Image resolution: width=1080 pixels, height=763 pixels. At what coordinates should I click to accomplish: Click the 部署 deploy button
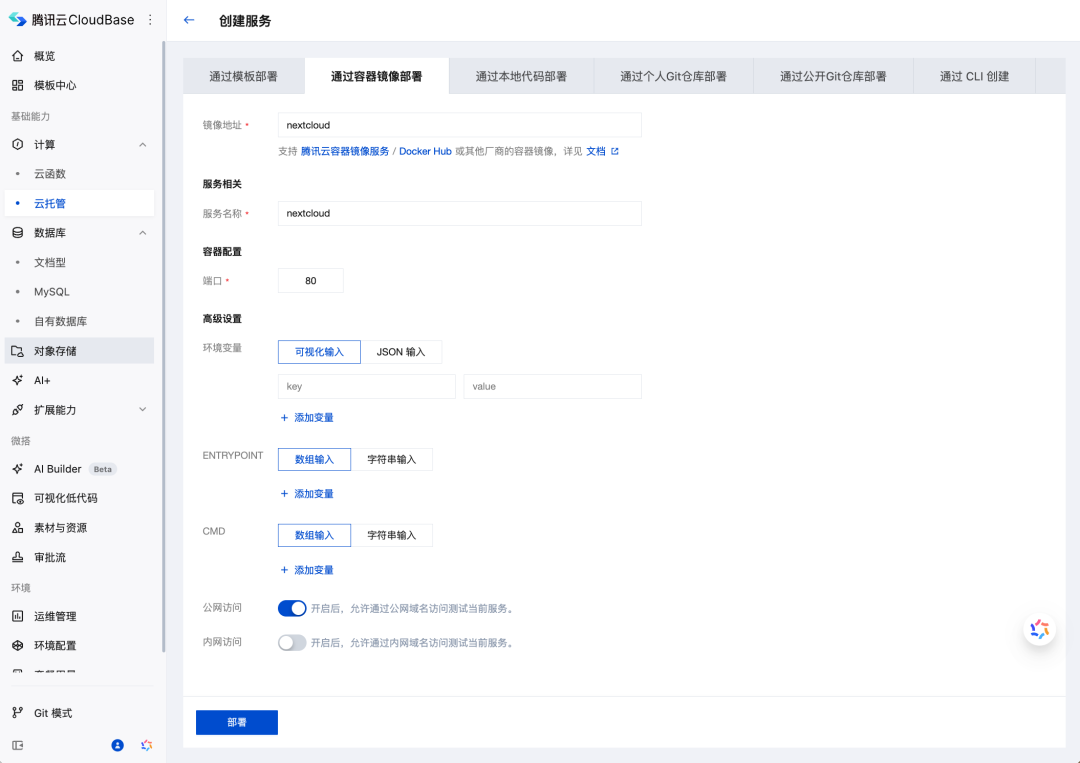click(236, 722)
